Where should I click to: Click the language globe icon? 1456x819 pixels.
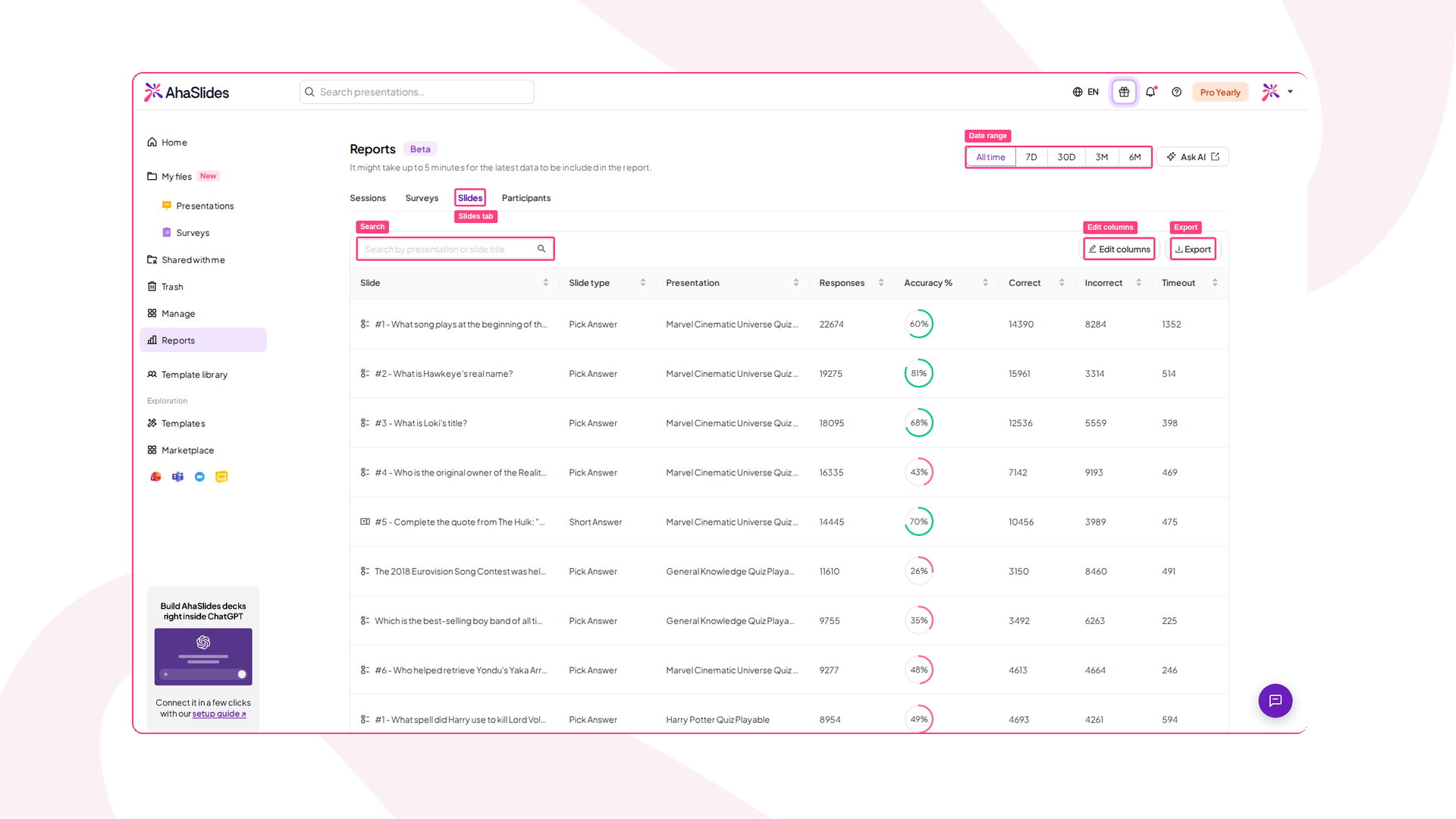1078,92
